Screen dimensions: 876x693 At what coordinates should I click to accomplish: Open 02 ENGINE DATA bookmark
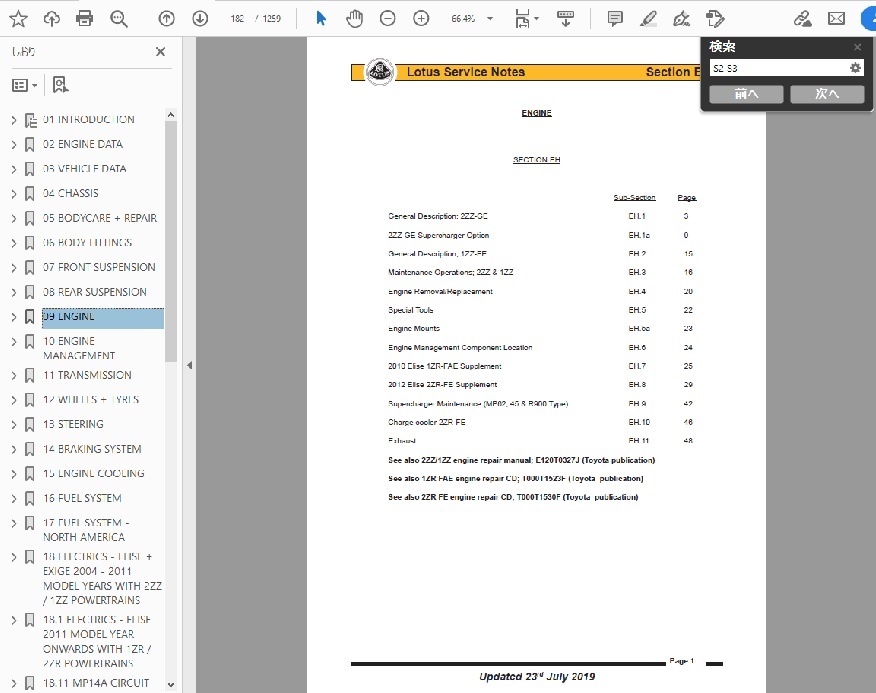click(83, 144)
